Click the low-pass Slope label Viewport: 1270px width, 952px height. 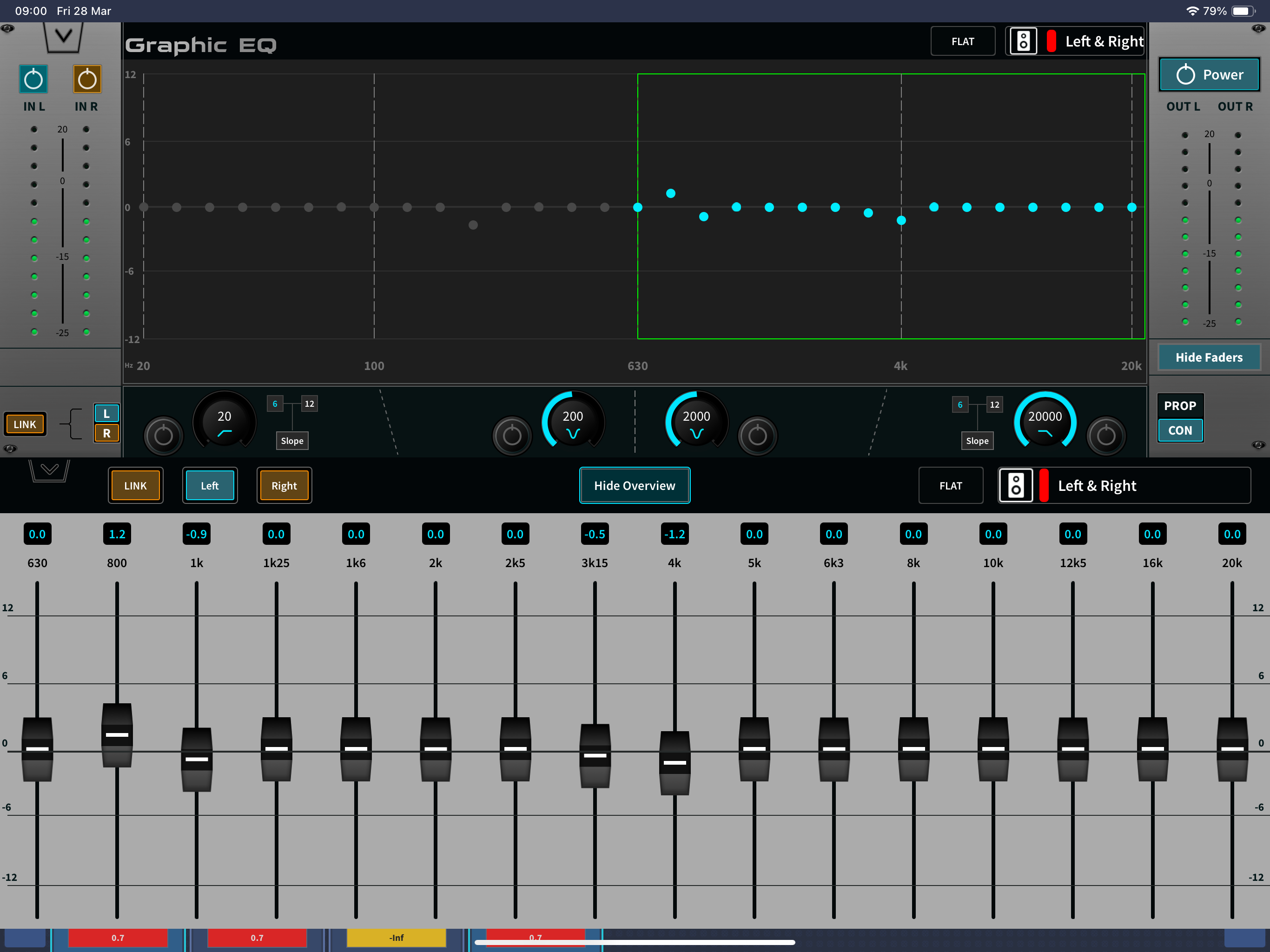pos(977,440)
